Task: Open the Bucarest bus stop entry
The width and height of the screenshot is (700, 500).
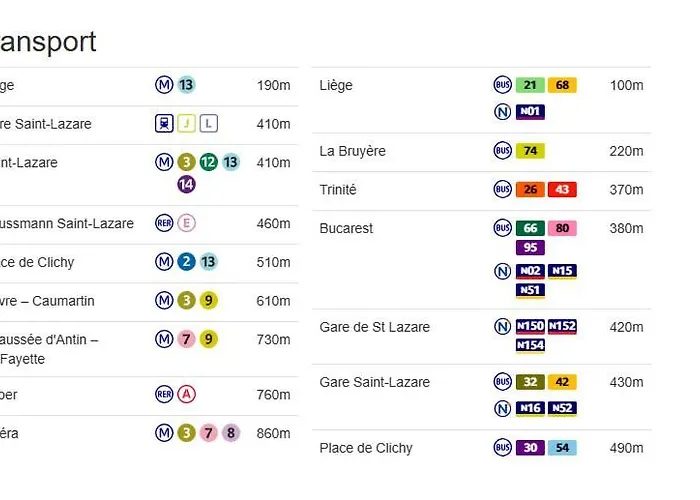Action: point(346,229)
